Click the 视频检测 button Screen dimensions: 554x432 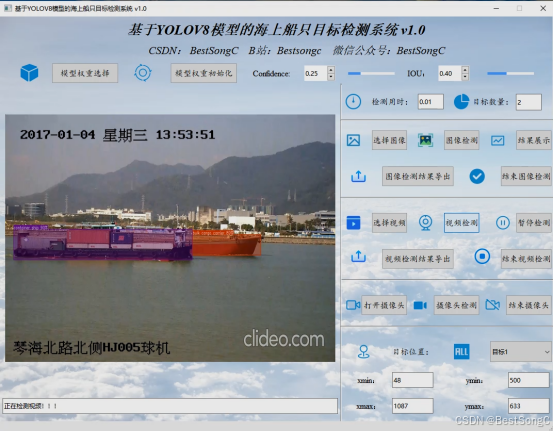461,223
